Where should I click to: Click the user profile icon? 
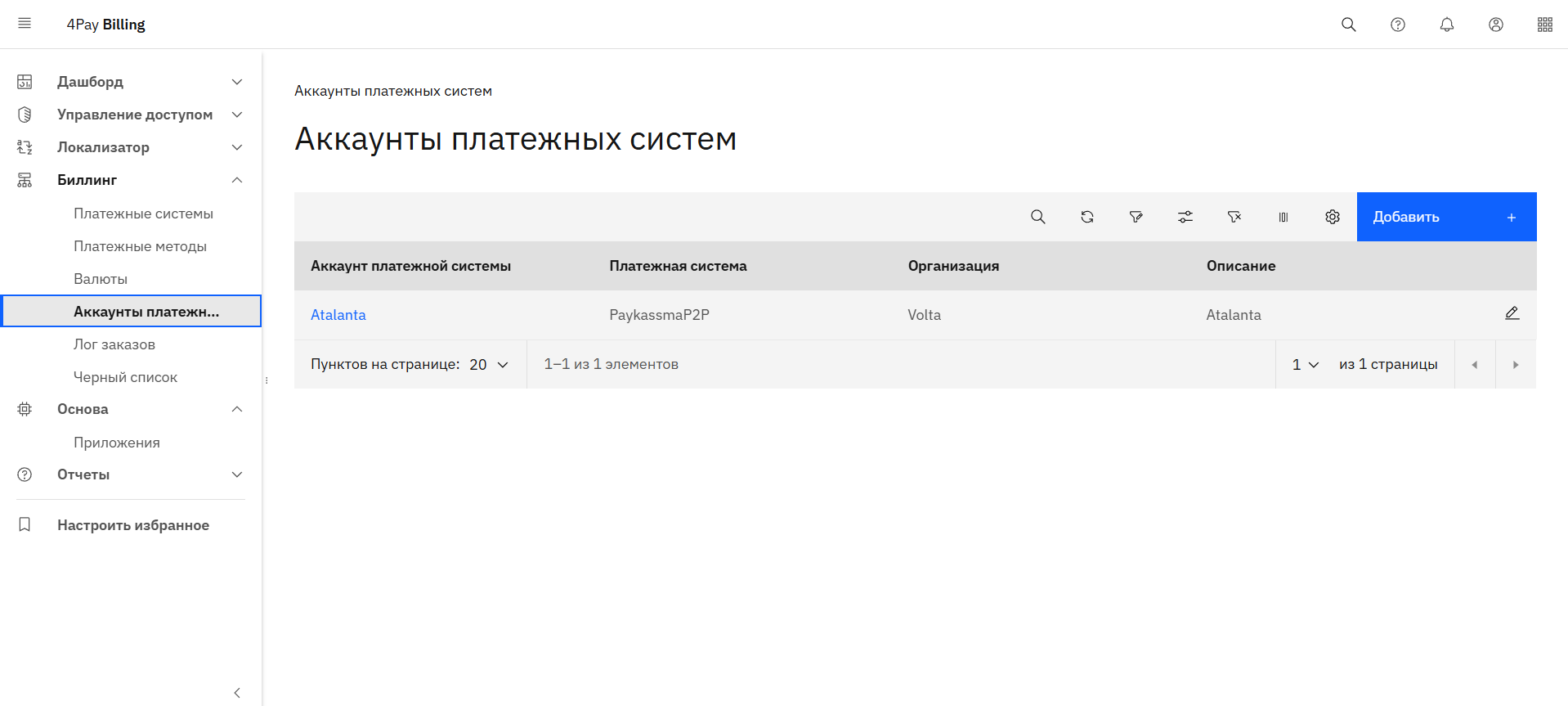(1495, 25)
